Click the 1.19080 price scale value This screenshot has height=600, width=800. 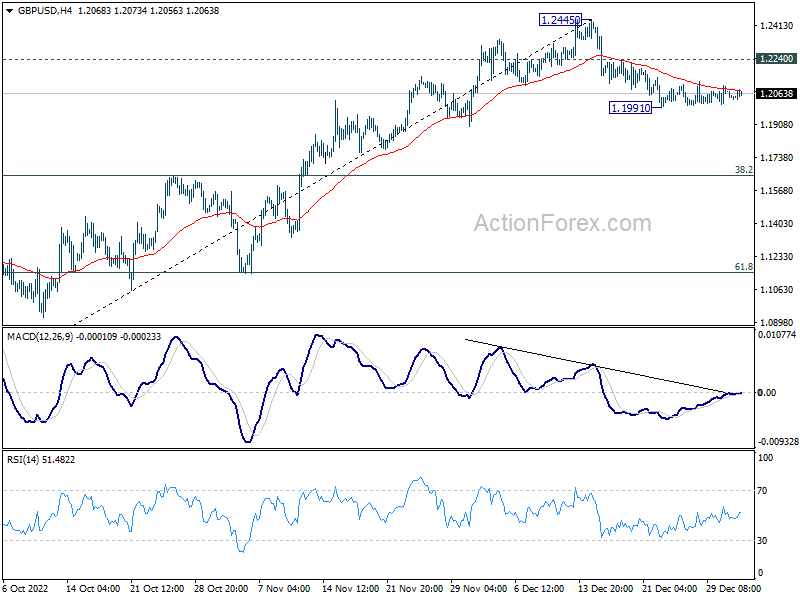[777, 124]
